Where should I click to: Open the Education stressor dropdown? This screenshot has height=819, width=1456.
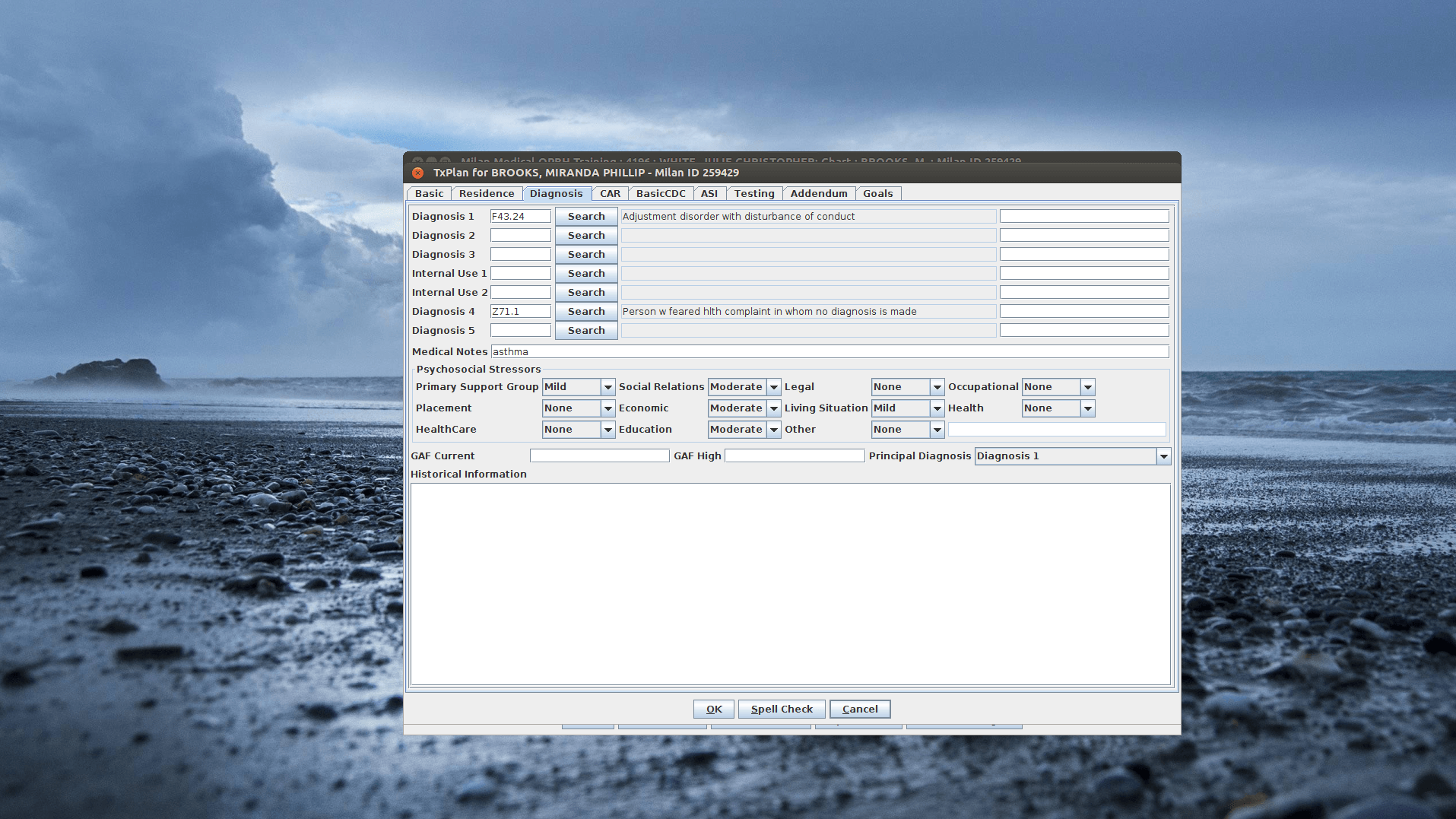744,430
